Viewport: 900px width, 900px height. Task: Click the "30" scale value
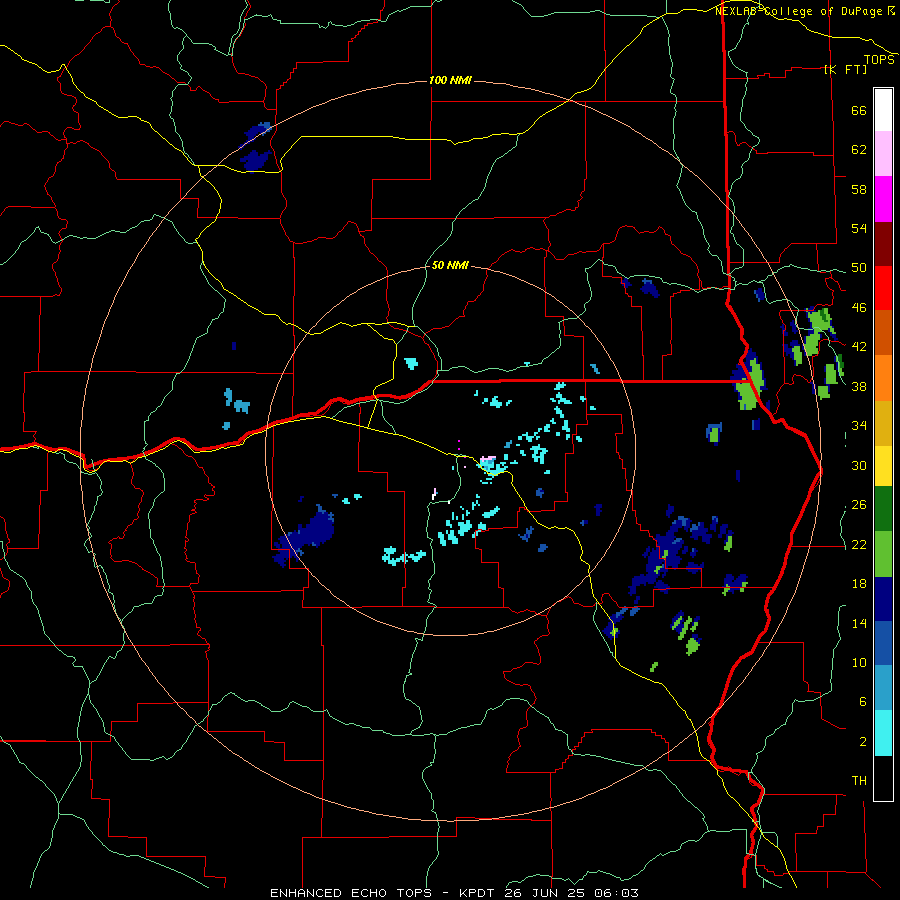coord(859,465)
